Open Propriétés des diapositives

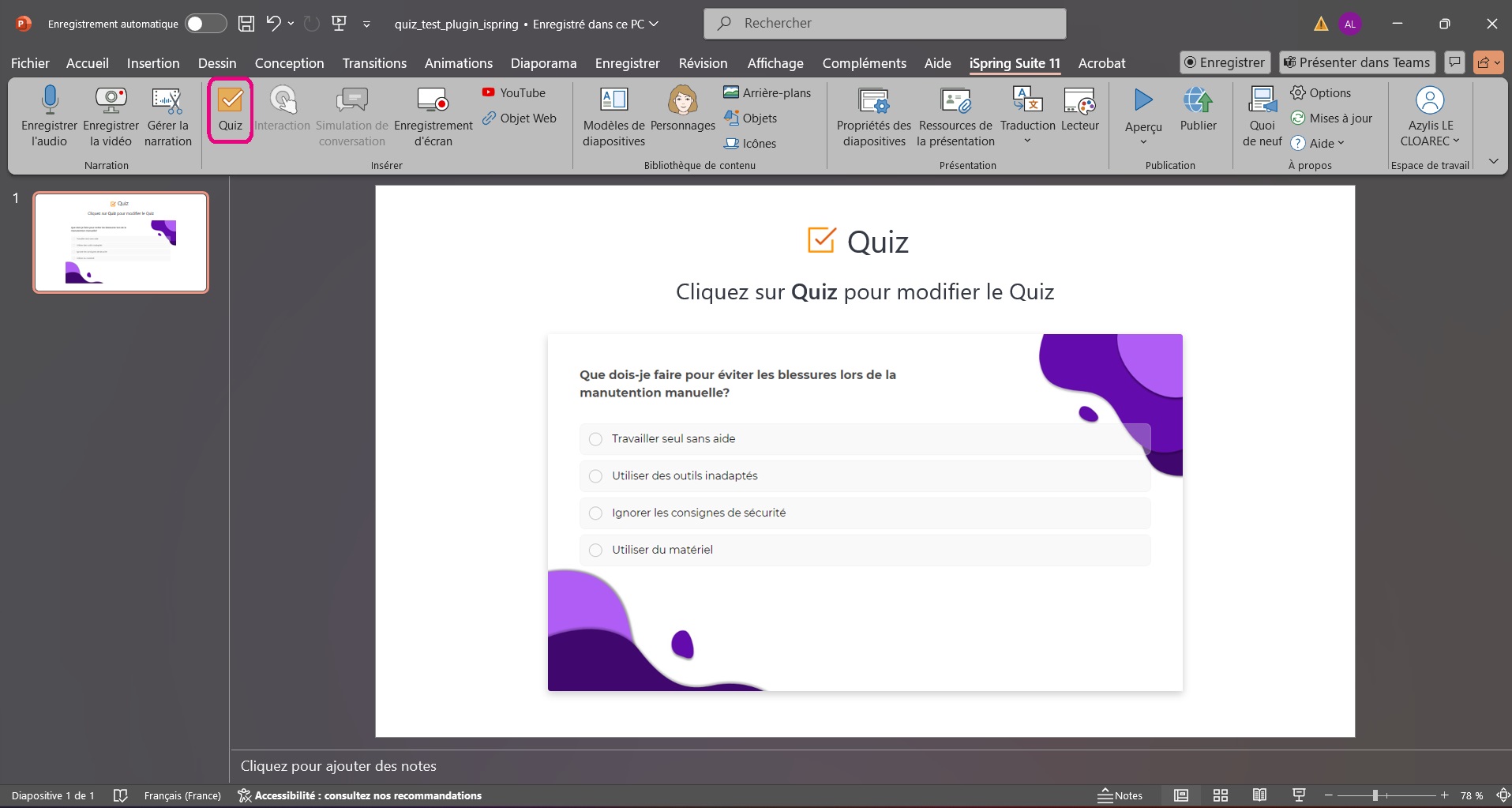pos(874,101)
